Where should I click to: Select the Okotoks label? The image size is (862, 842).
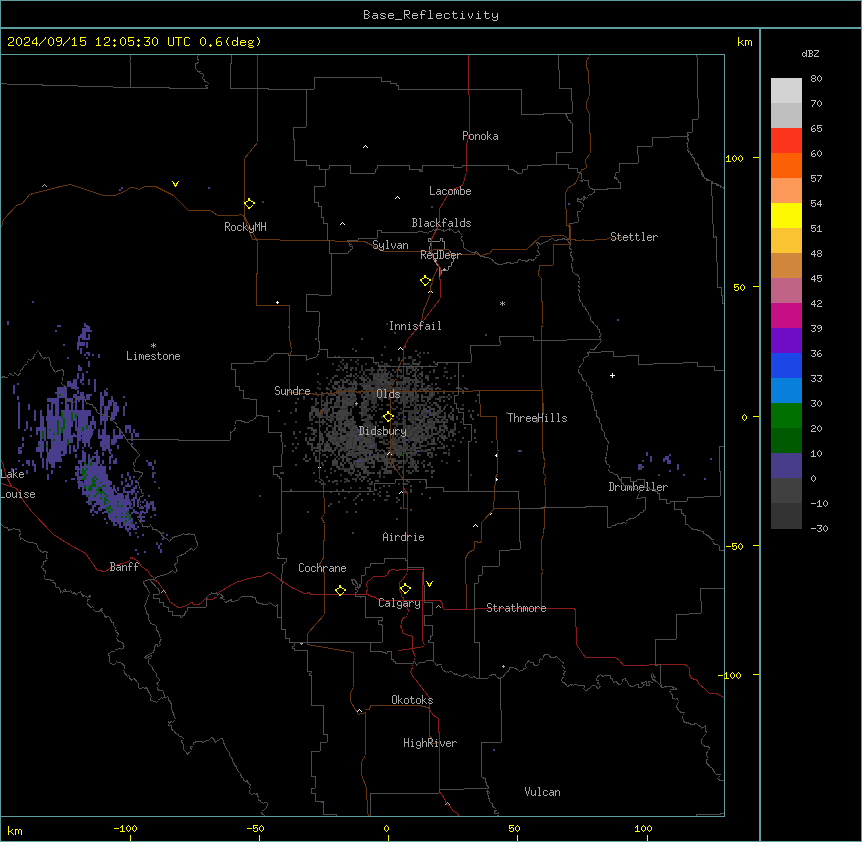412,700
